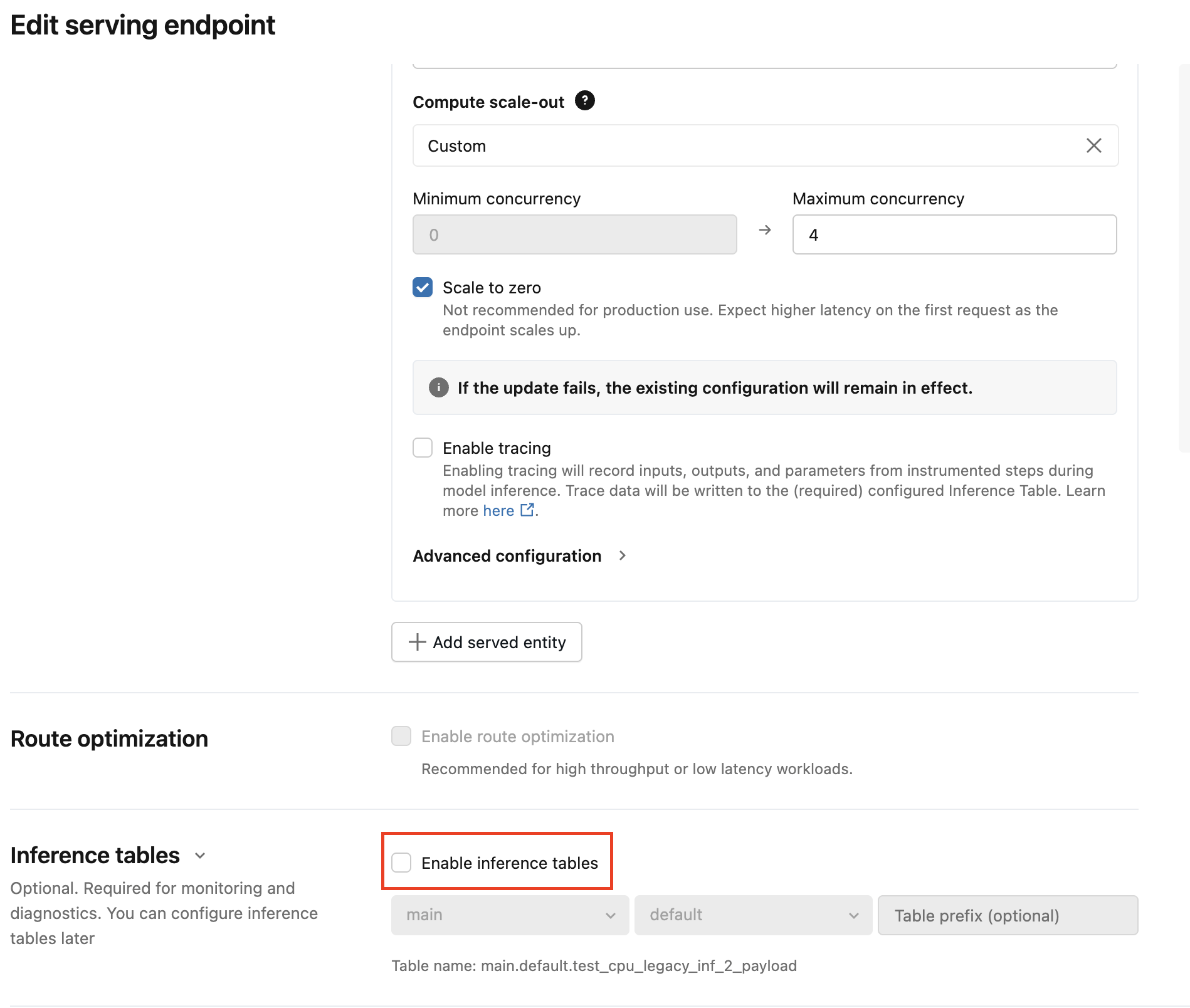Enable tracing for the endpoint
1190x1008 pixels.
[x=423, y=447]
